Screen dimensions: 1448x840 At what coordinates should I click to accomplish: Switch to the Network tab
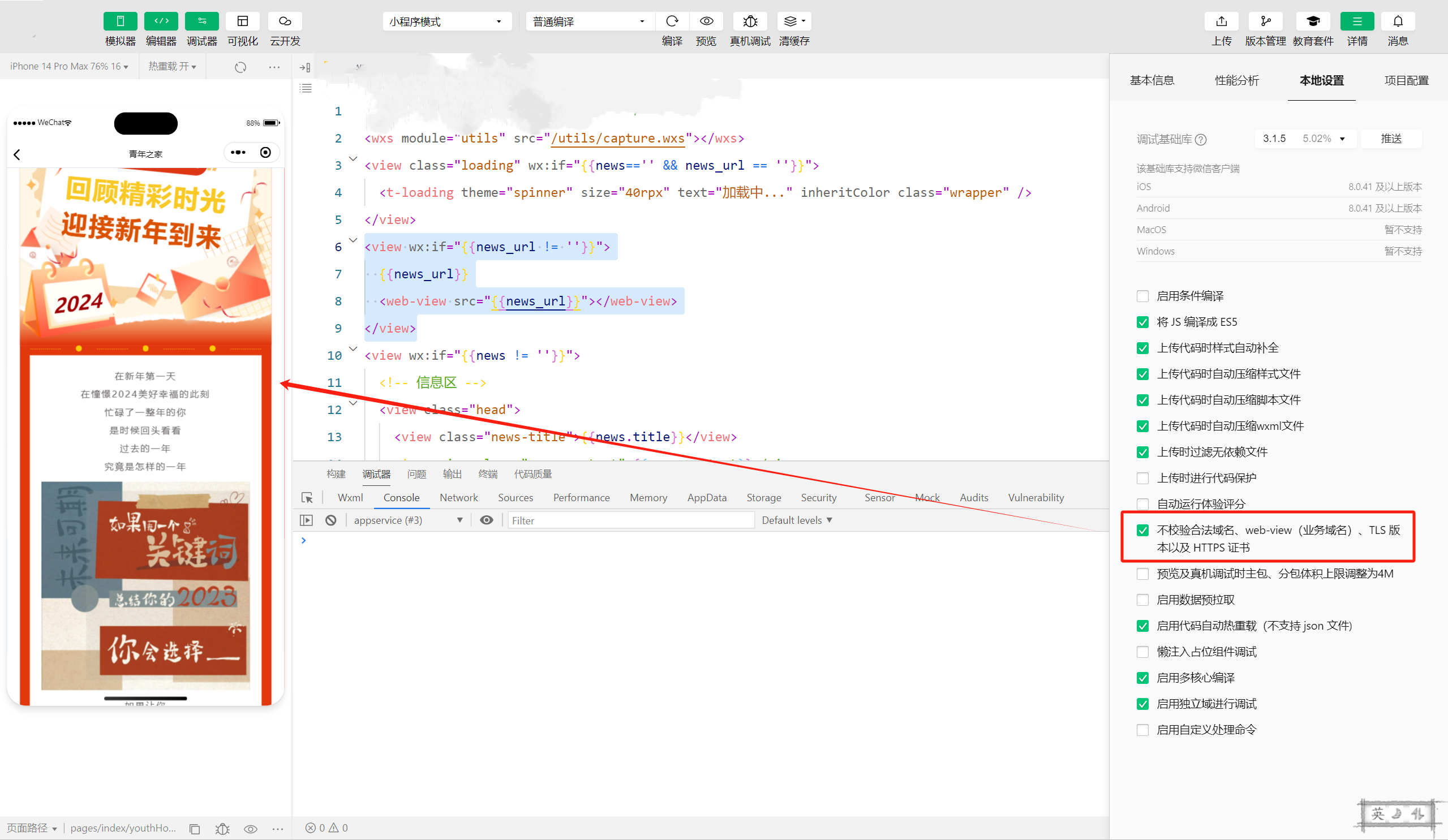458,498
